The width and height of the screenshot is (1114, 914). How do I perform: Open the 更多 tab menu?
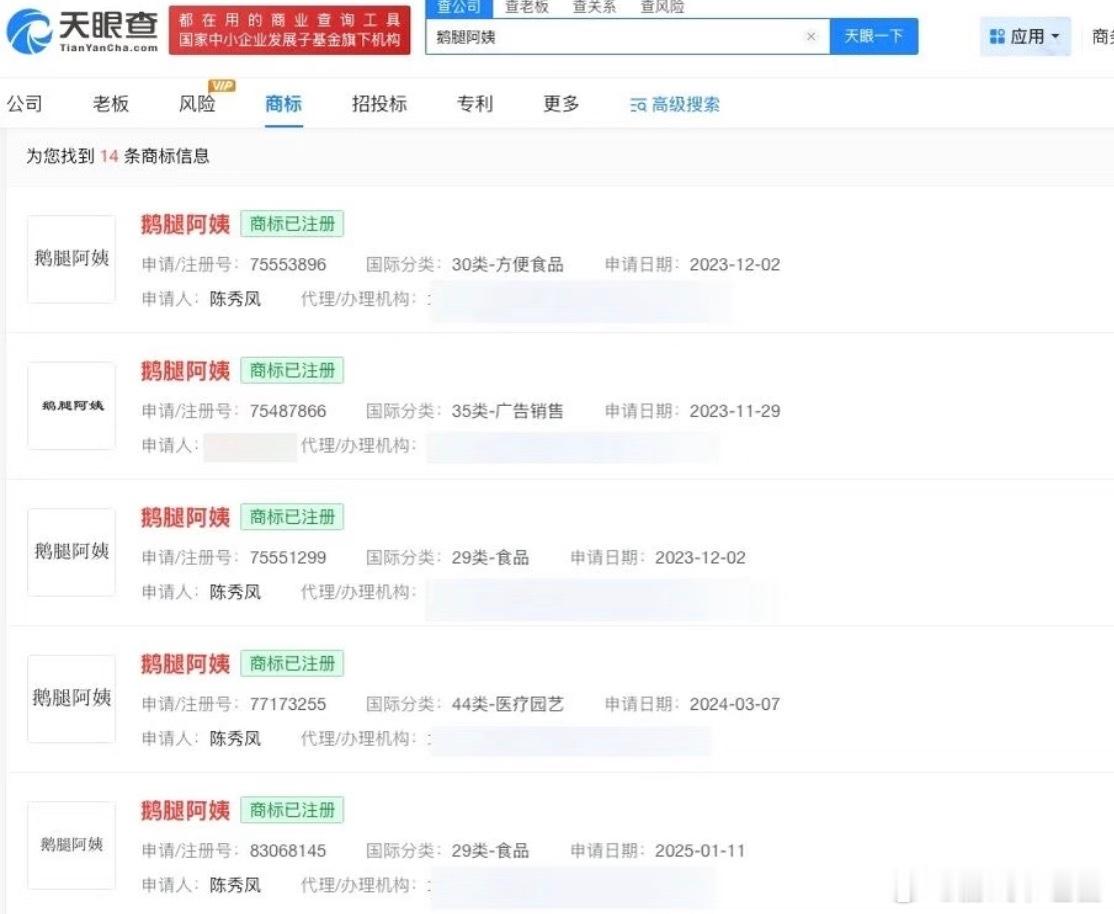[561, 104]
